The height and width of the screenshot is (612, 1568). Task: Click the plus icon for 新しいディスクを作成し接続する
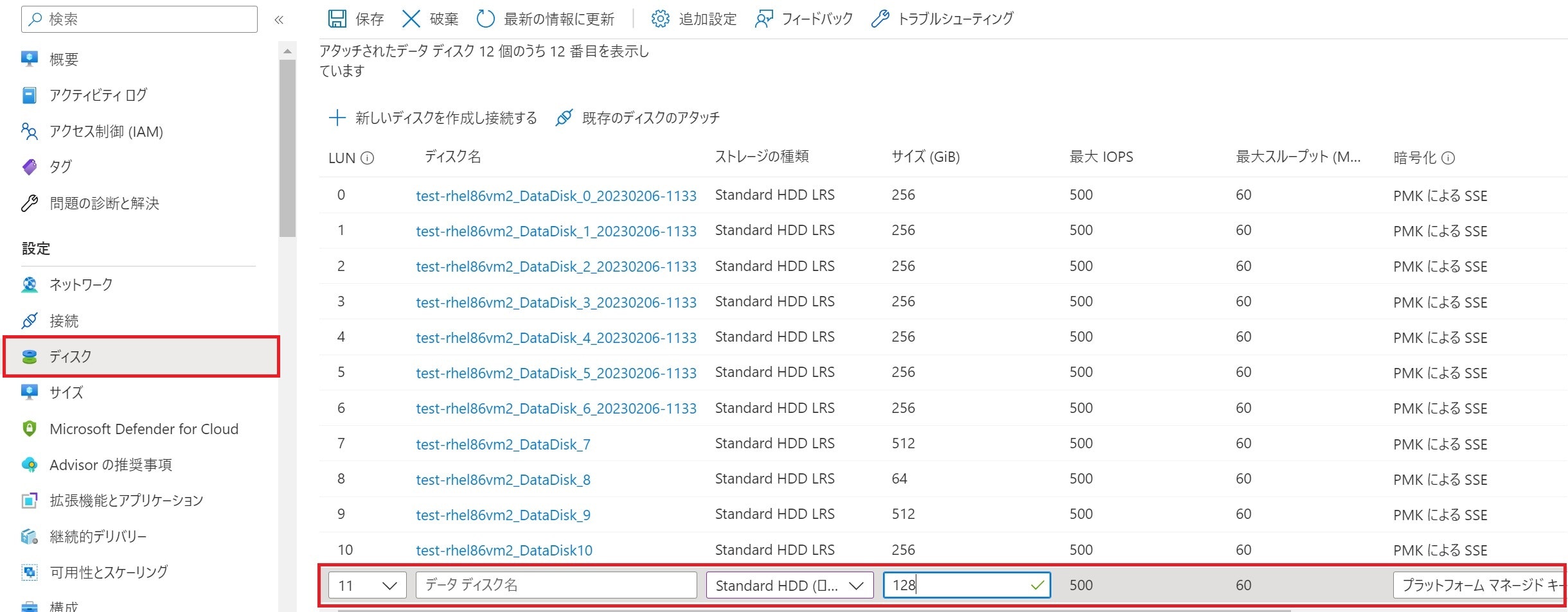(x=337, y=118)
